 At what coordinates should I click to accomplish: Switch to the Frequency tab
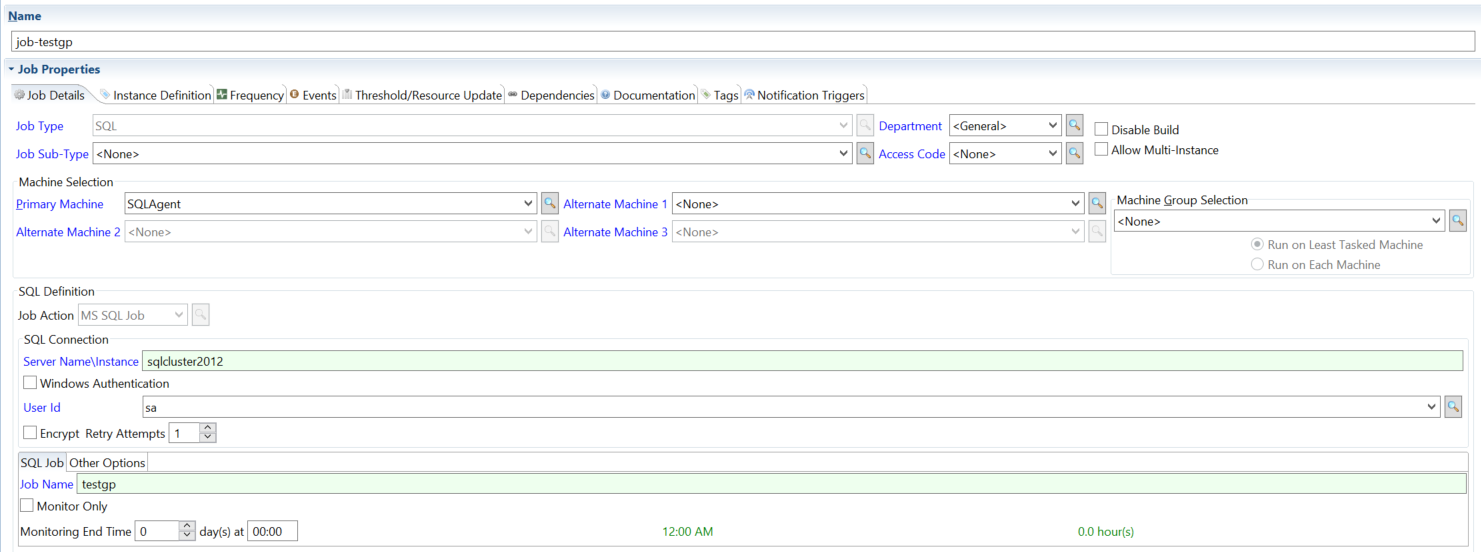(x=250, y=95)
